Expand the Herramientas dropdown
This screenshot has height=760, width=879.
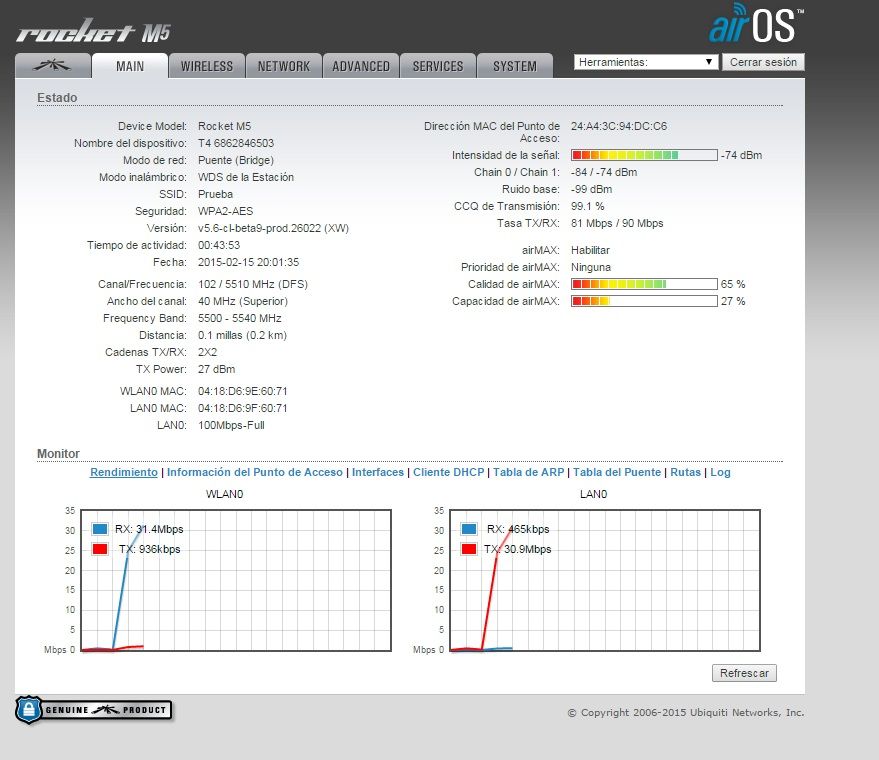(x=646, y=62)
